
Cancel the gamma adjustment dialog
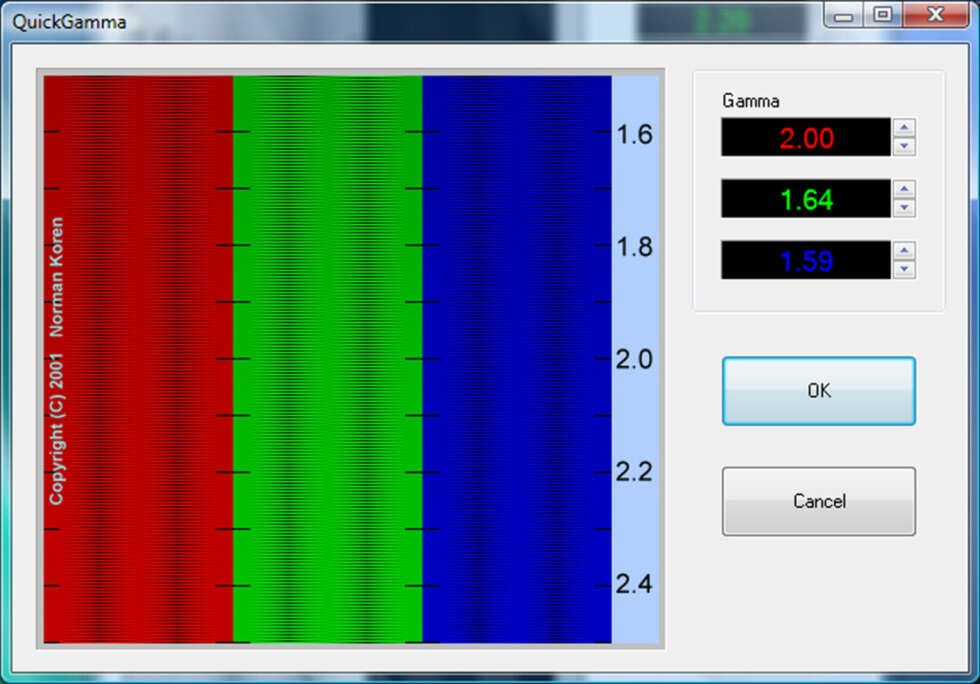point(819,501)
